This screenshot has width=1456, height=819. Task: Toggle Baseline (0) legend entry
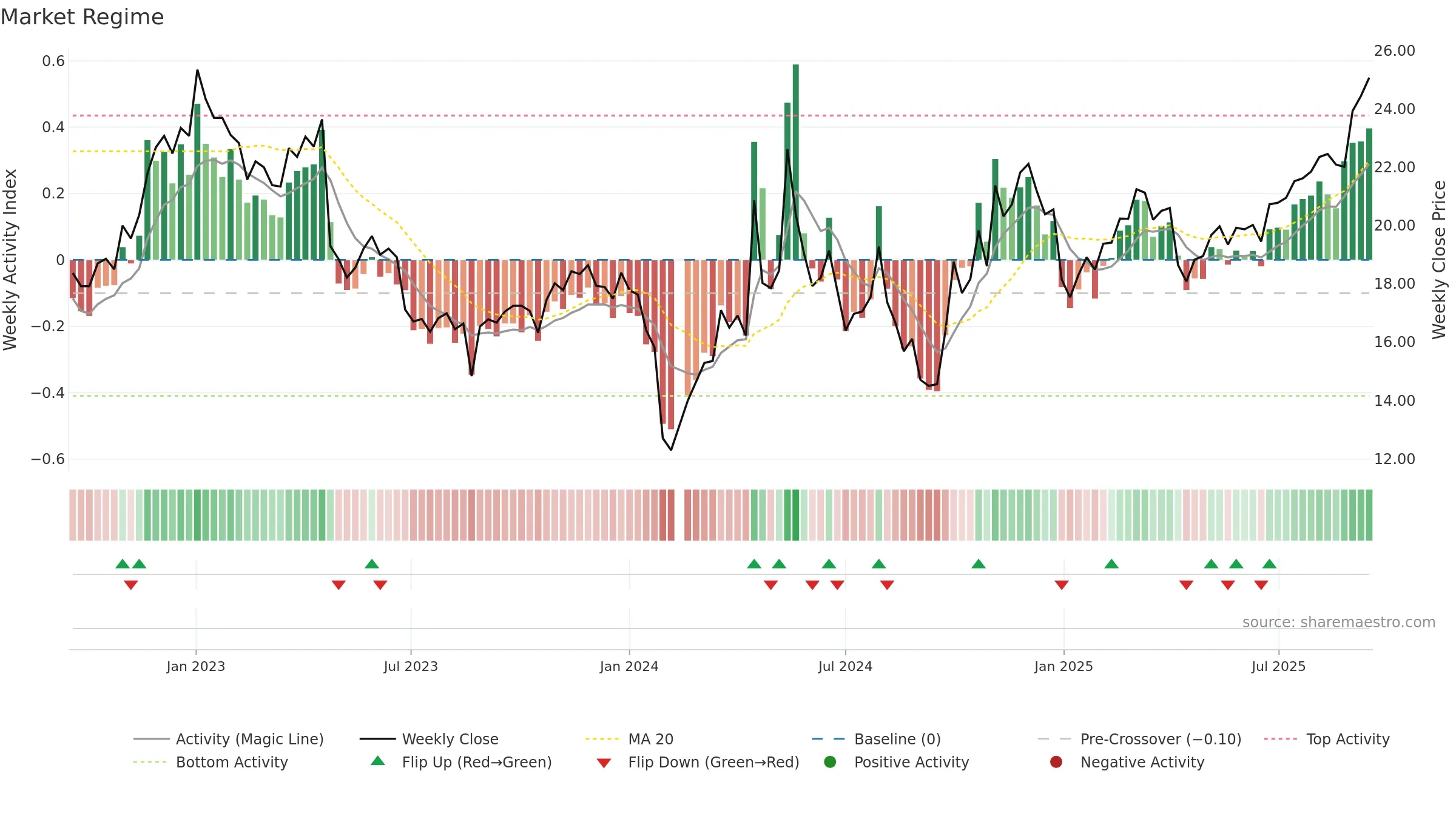point(876,739)
